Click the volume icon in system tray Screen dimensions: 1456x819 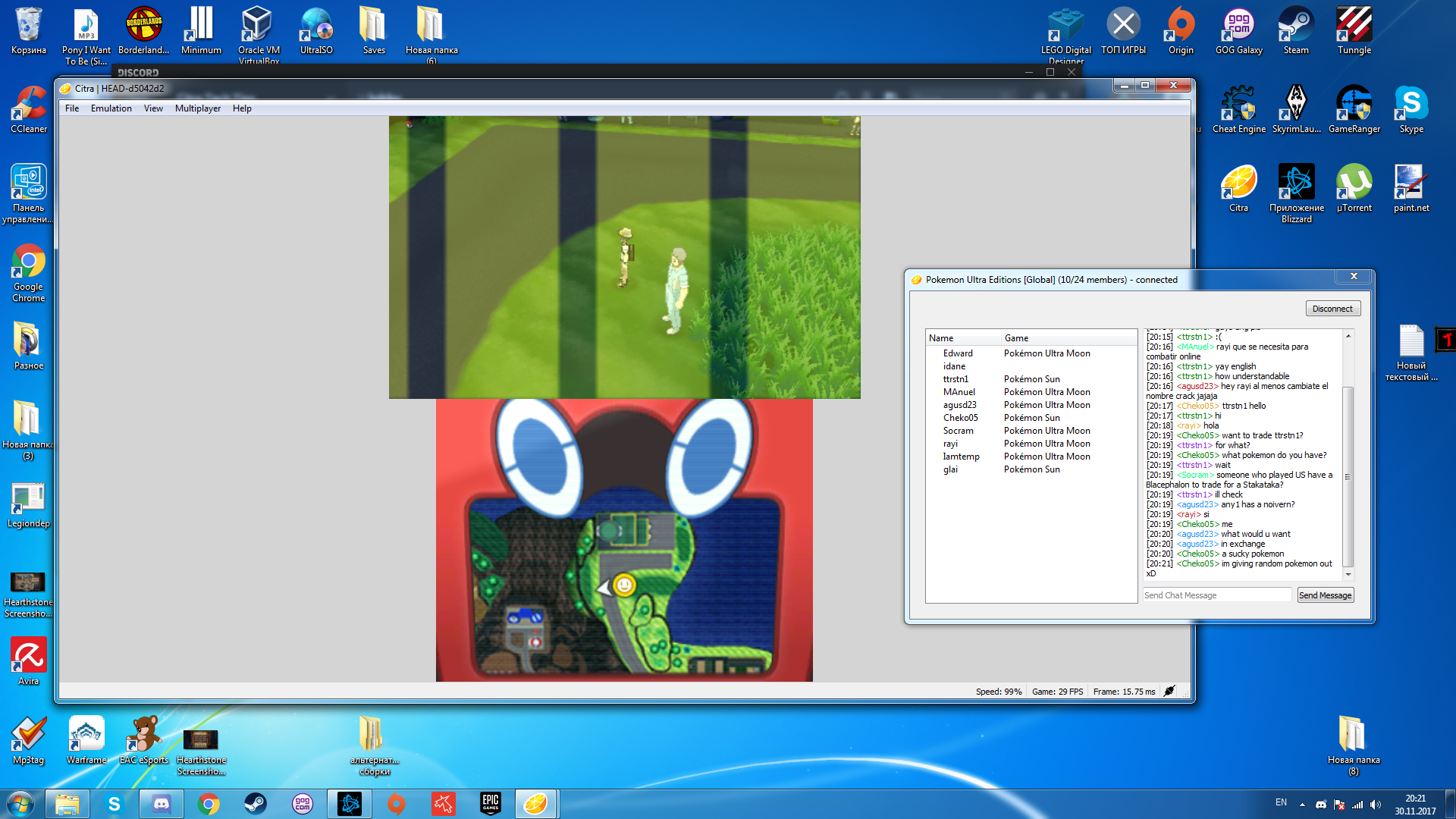coord(1376,805)
